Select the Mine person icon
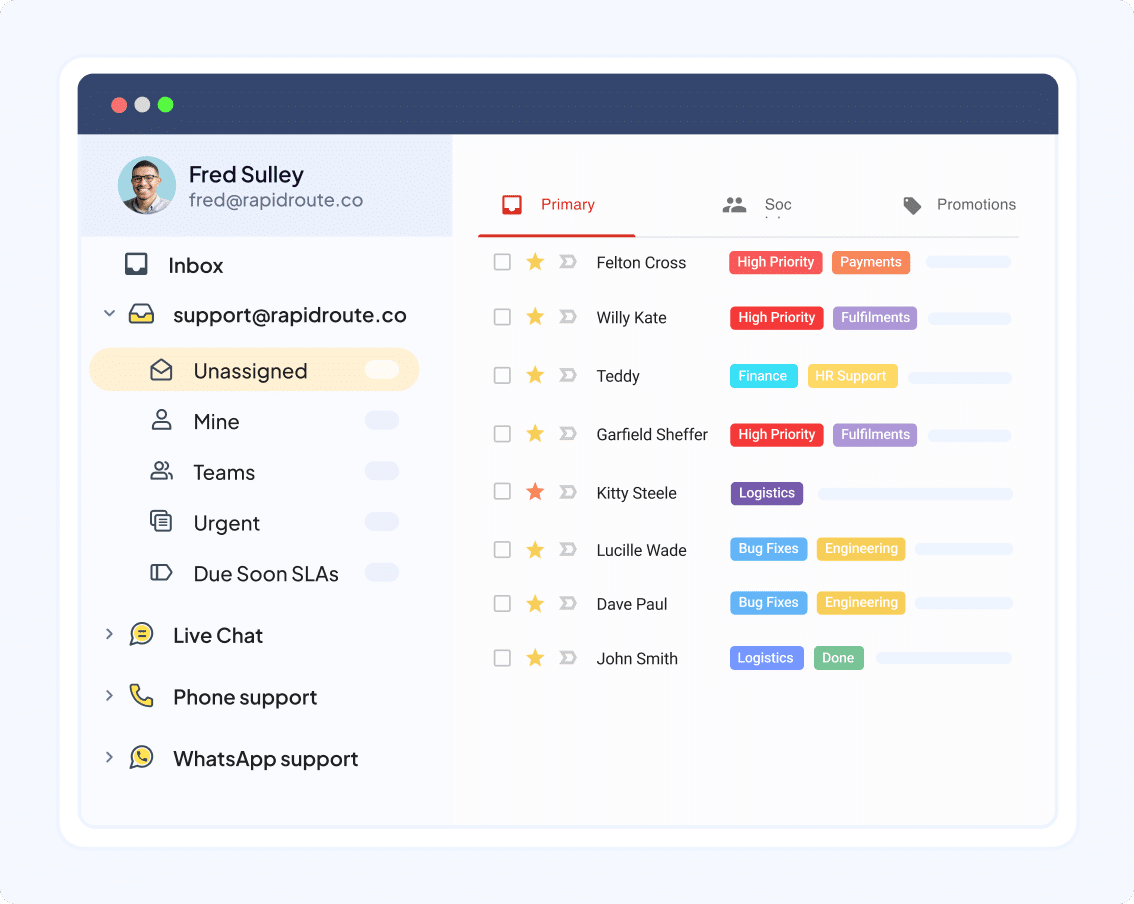This screenshot has height=904, width=1134. pos(161,421)
